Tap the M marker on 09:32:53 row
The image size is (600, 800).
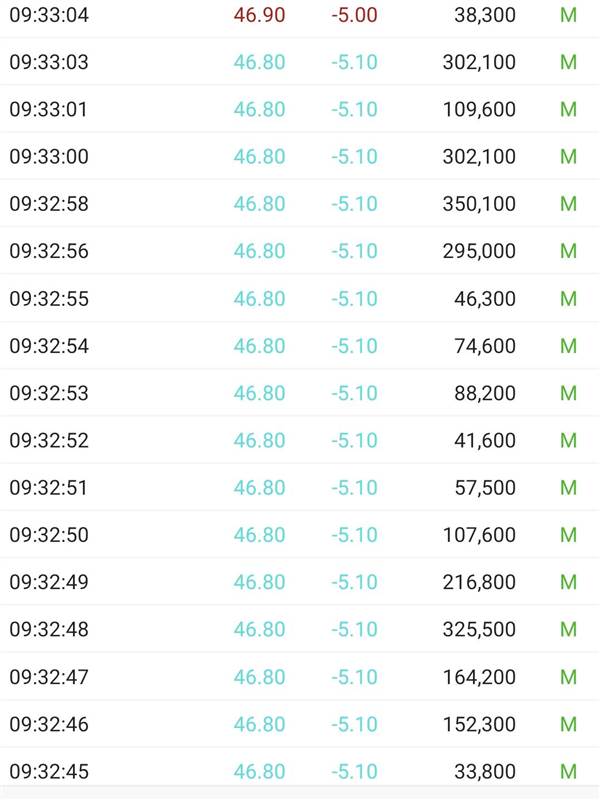[568, 393]
